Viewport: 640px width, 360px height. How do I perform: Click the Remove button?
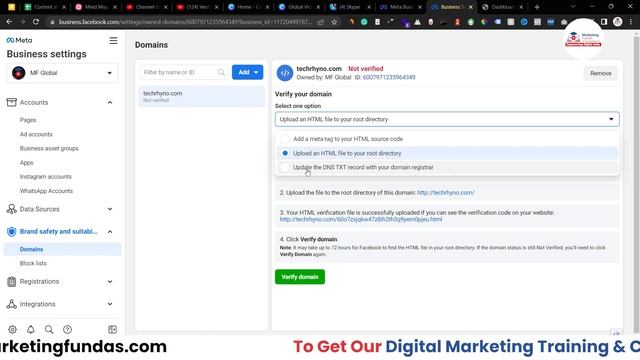click(x=600, y=73)
